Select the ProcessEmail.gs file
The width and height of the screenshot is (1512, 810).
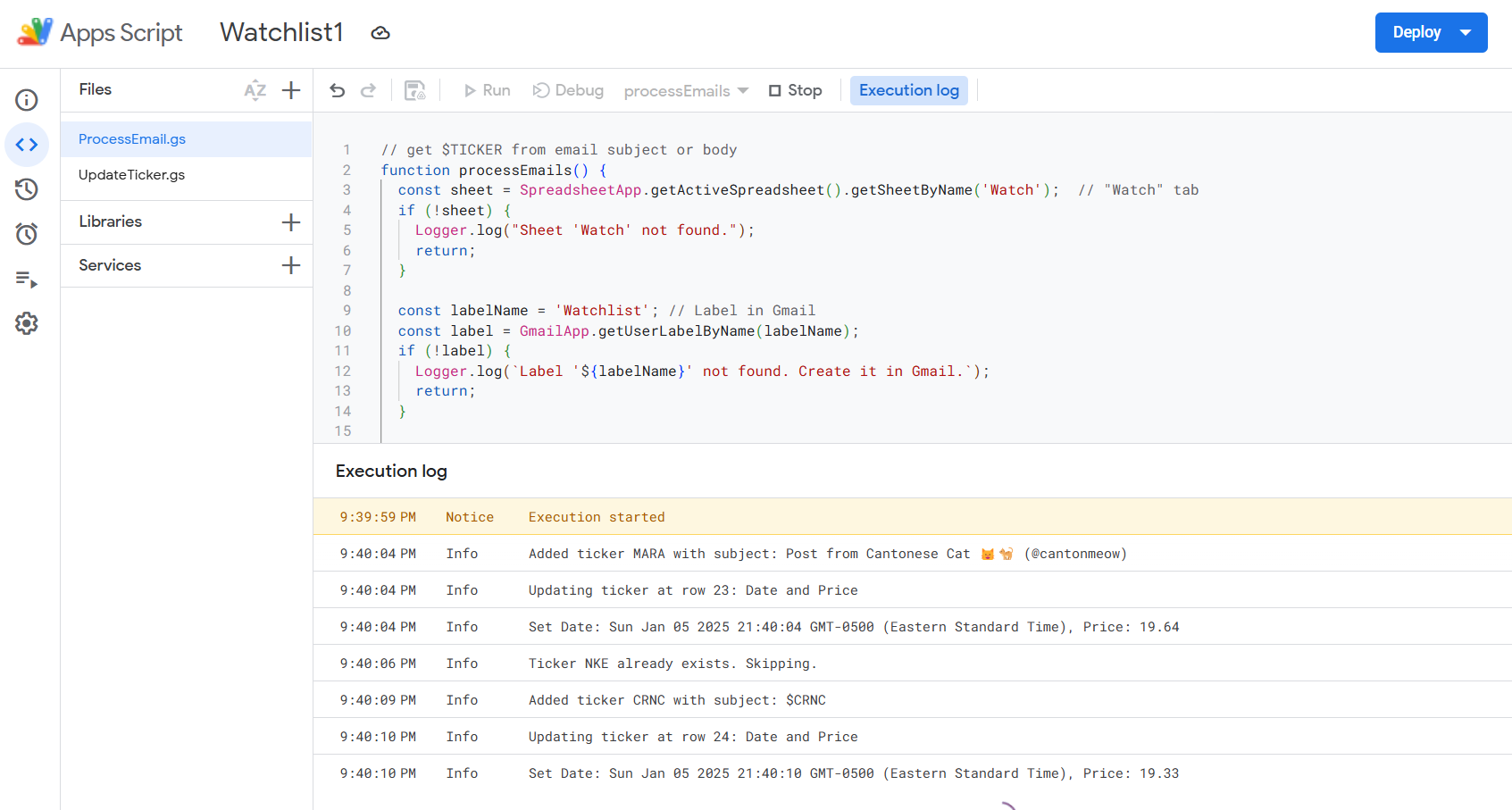[x=132, y=139]
